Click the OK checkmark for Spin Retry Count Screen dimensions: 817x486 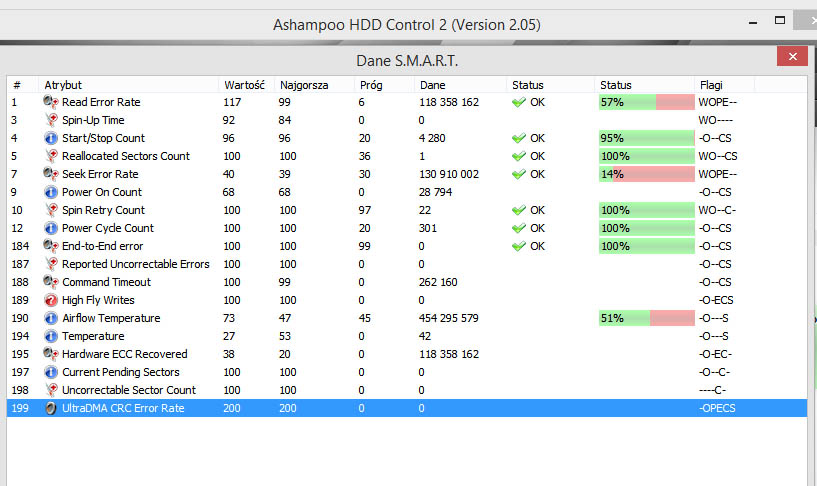(x=518, y=210)
